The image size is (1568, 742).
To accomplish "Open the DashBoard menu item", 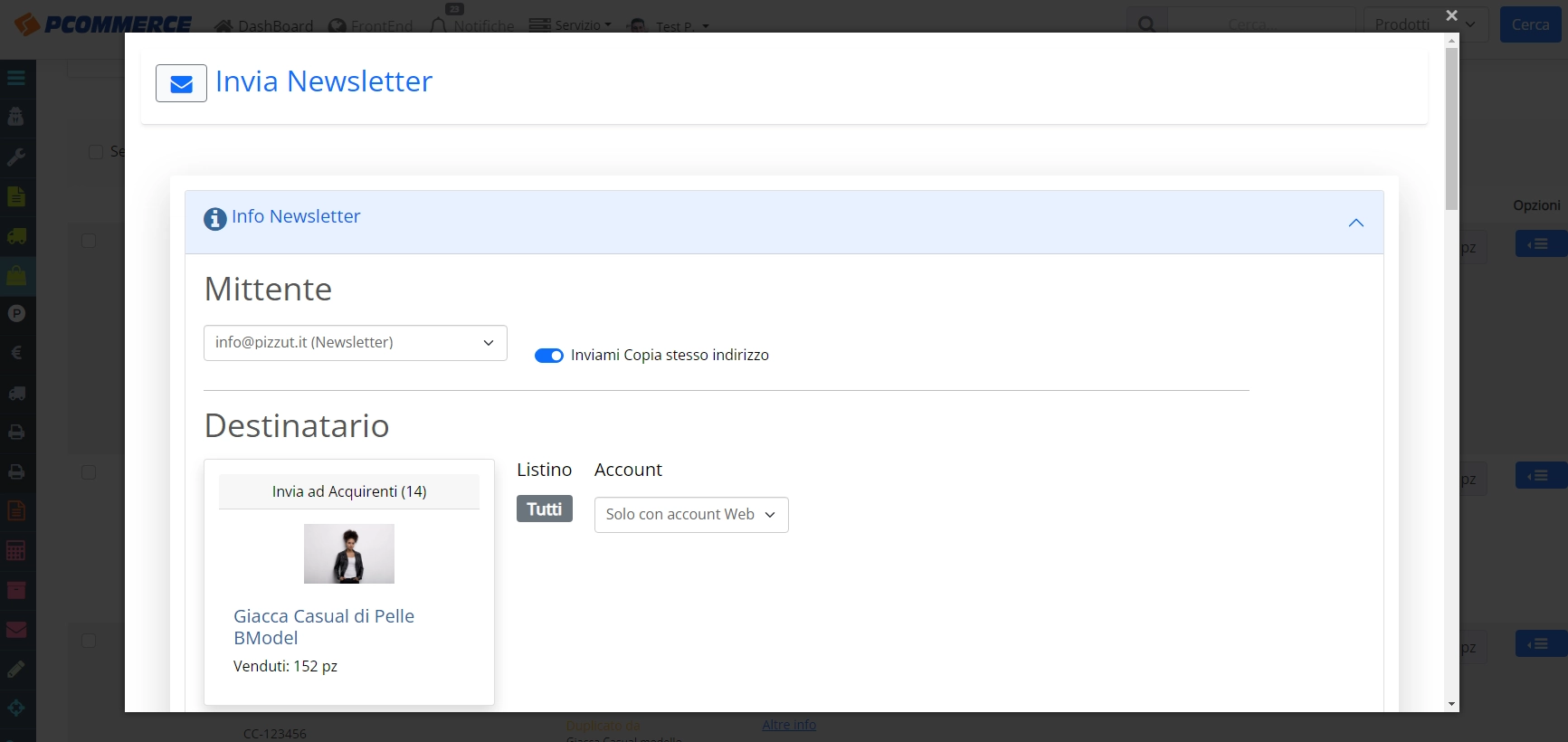I will tap(264, 26).
